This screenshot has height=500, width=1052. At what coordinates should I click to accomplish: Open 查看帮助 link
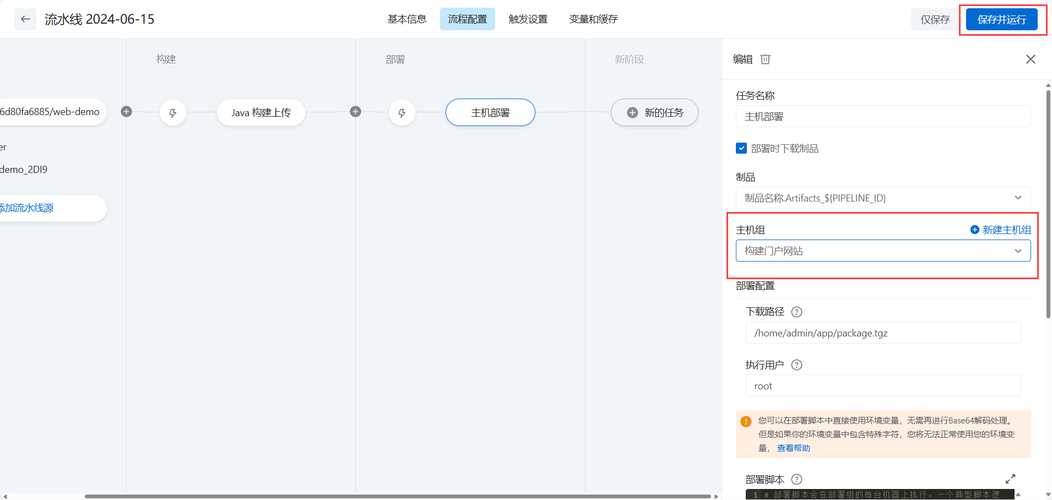[x=793, y=448]
